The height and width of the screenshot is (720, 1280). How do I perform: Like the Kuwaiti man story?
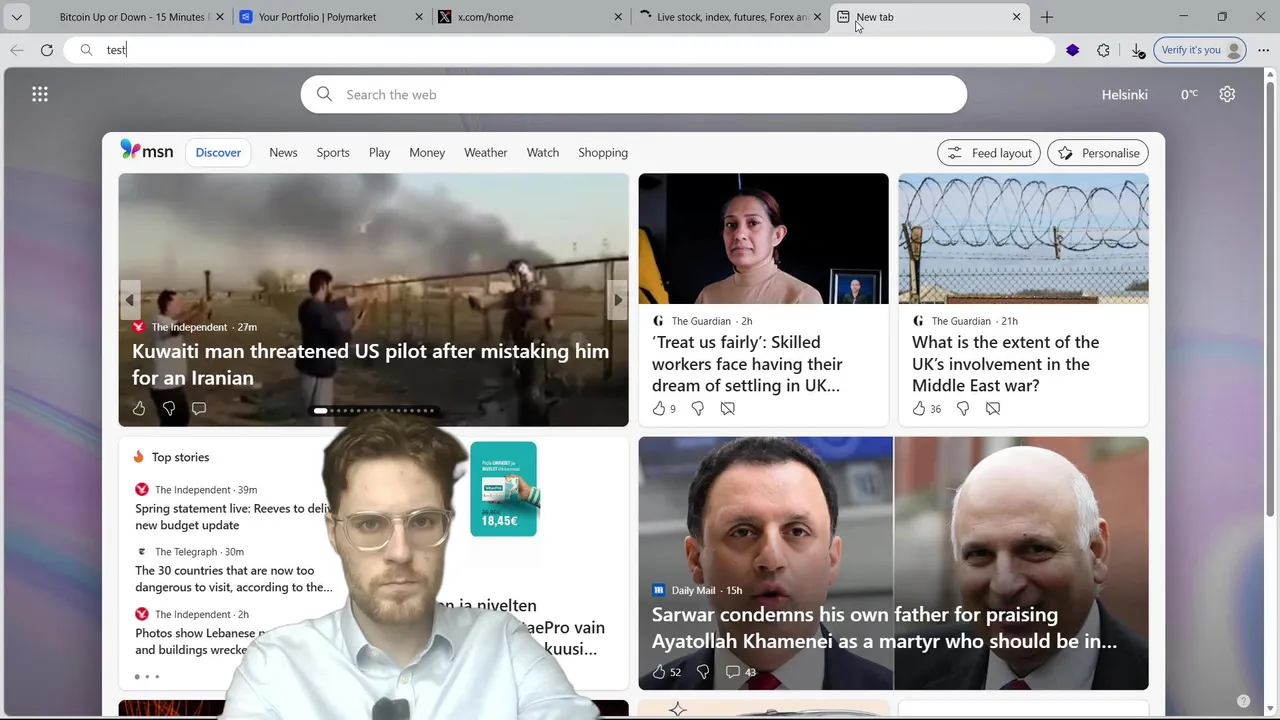[x=139, y=408]
